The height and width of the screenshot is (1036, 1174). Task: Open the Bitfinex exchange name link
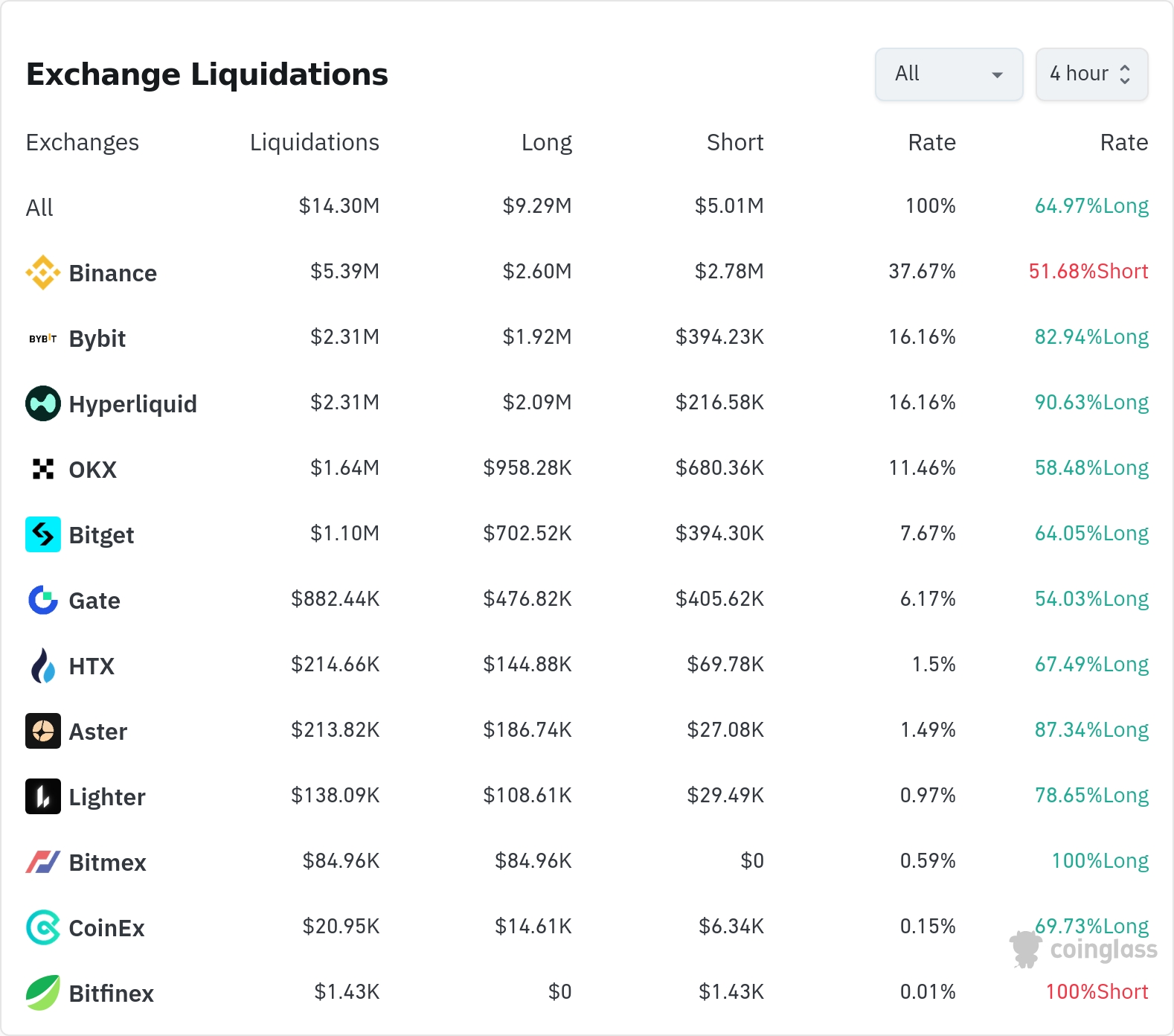[111, 994]
